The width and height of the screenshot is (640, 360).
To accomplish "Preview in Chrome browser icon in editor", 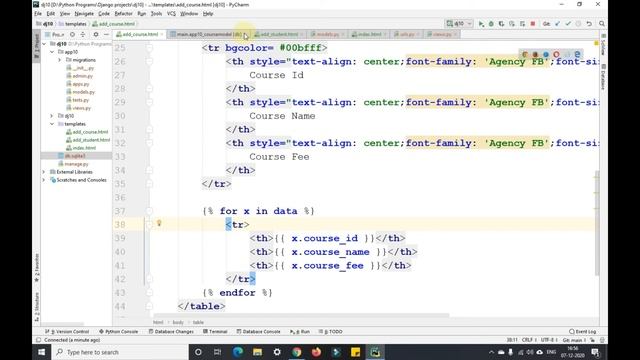I will pos(525,54).
